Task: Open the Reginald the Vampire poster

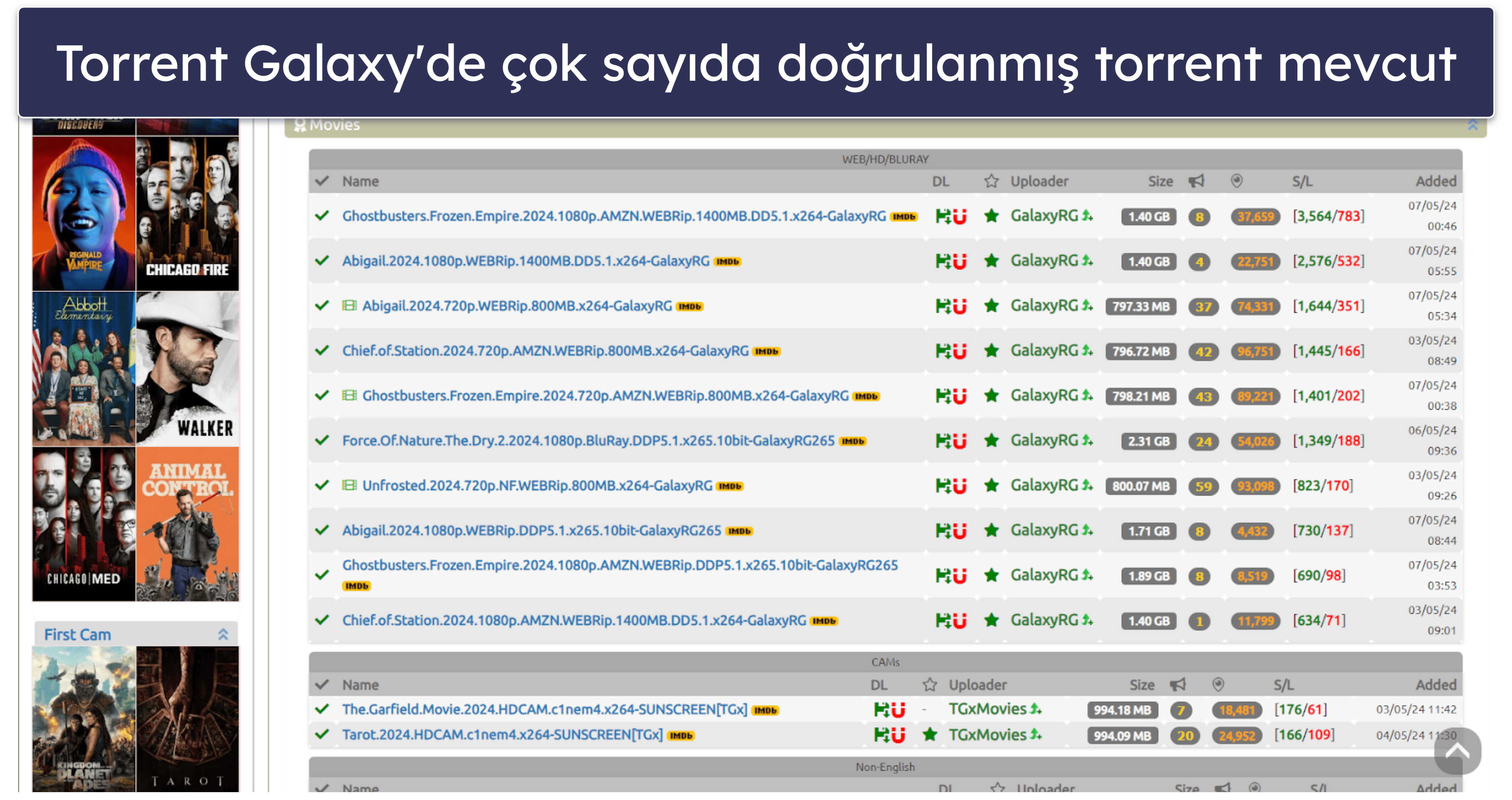Action: pyautogui.click(x=84, y=213)
